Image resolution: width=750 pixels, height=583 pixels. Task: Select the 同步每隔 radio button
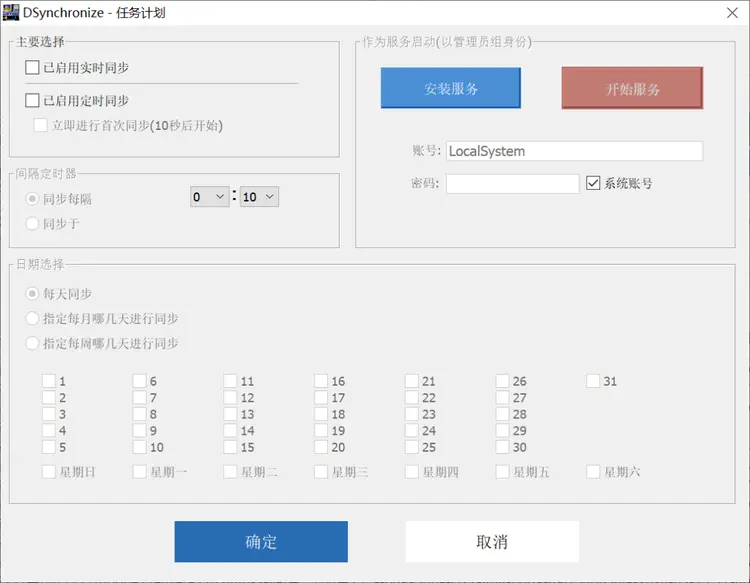[x=33, y=199]
